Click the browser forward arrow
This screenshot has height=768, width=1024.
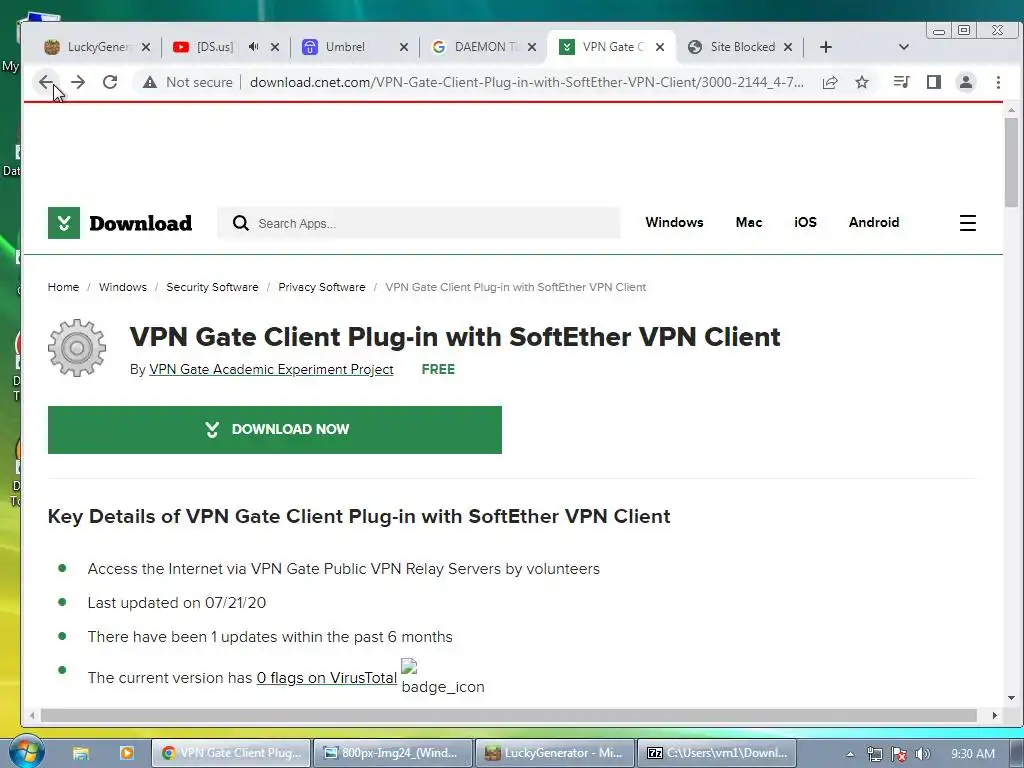(x=78, y=82)
